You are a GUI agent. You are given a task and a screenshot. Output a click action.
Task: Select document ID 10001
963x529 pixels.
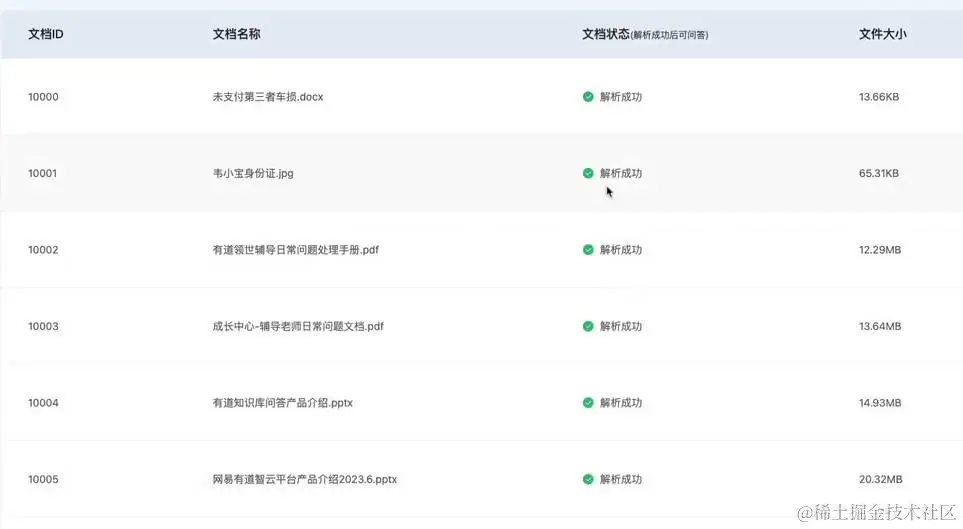(x=42, y=173)
